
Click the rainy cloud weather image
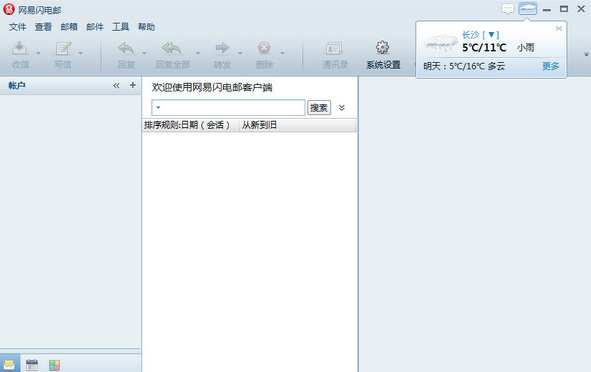[440, 42]
